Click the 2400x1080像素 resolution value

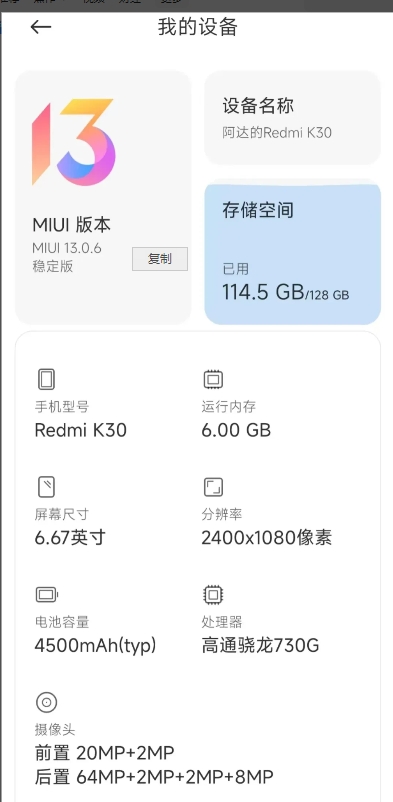click(x=267, y=538)
